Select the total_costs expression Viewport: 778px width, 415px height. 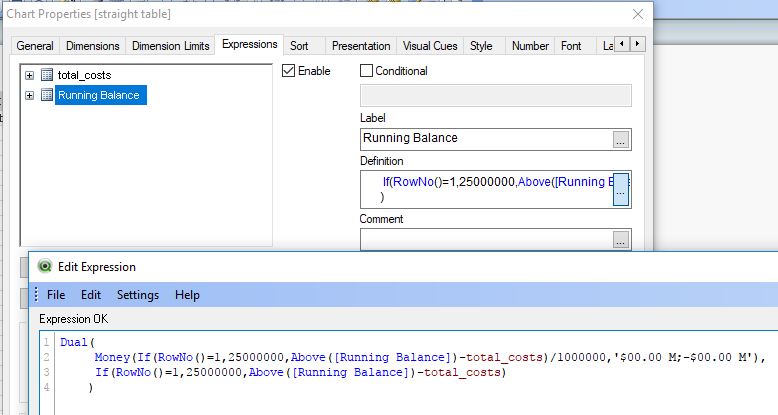84,75
